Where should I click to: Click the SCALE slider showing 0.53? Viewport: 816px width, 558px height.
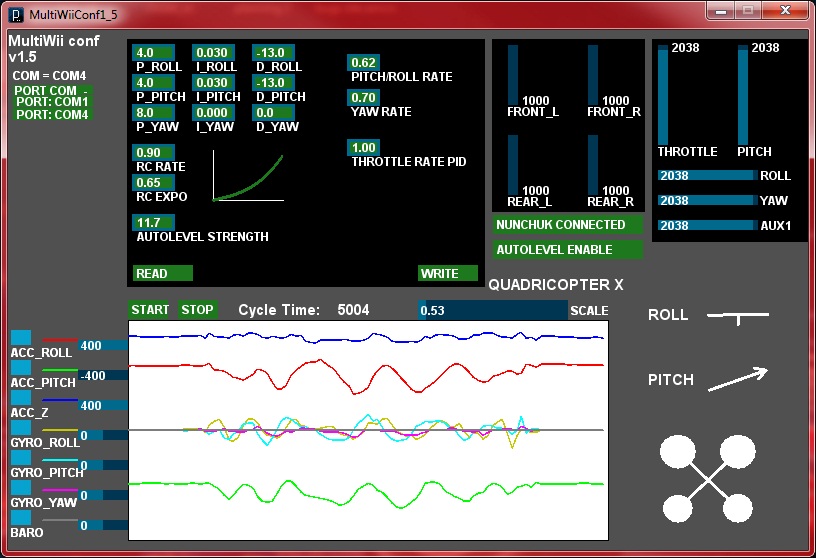493,311
